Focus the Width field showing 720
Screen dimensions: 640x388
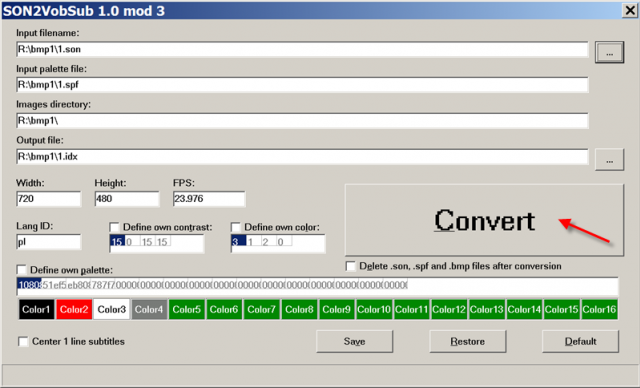click(49, 199)
